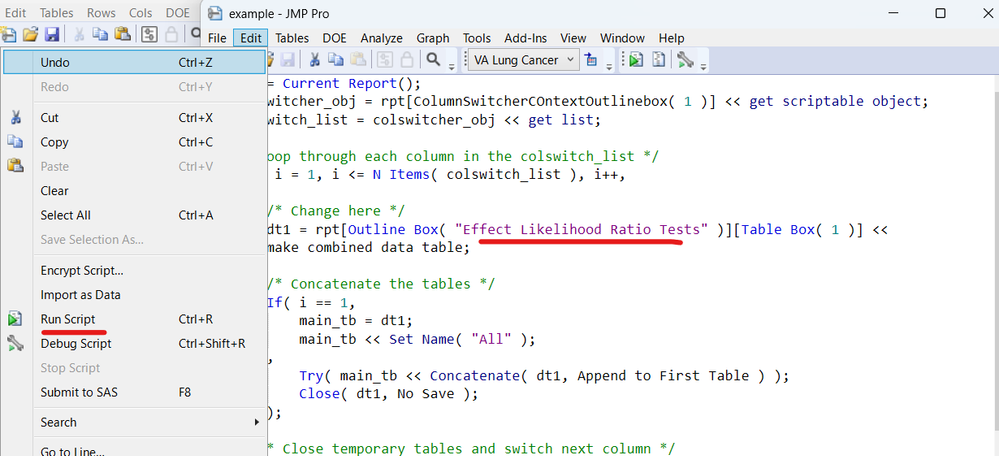The image size is (999, 456).
Task: Click the "Effect Likelihood Ratio Tests" string in code
Action: (582, 229)
